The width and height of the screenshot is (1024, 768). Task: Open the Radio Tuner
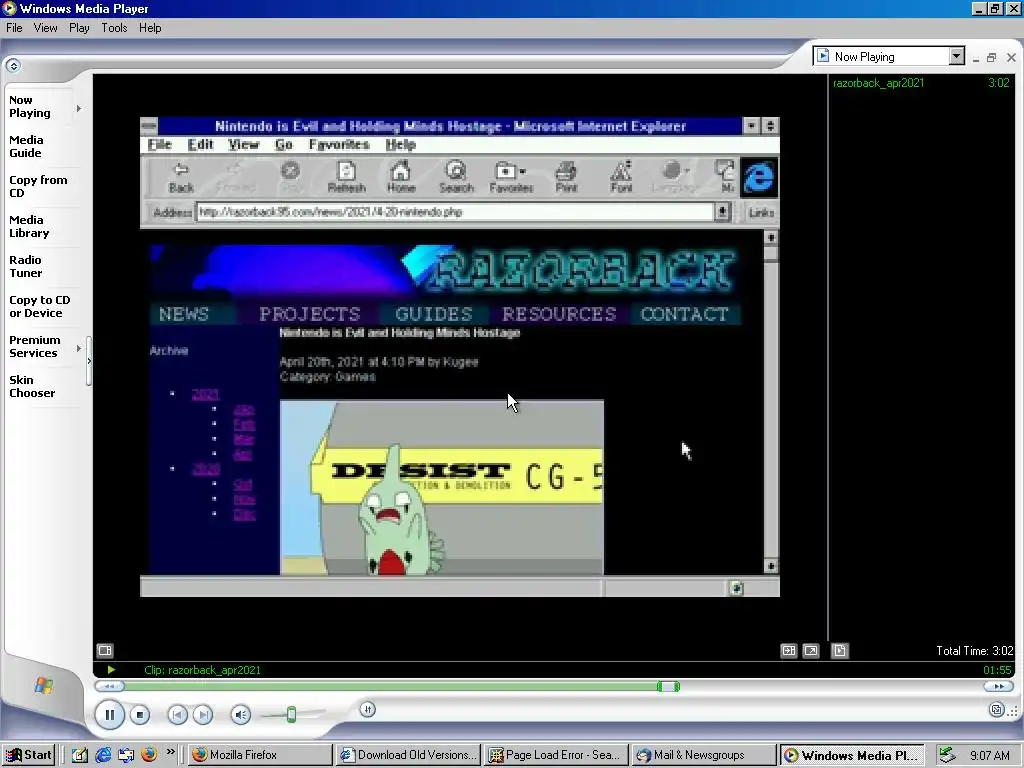pyautogui.click(x=25, y=266)
